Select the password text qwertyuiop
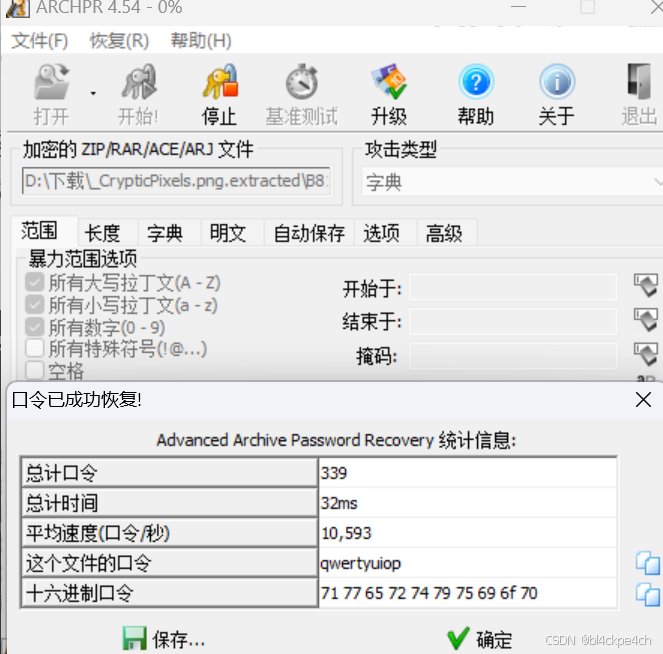 point(360,564)
